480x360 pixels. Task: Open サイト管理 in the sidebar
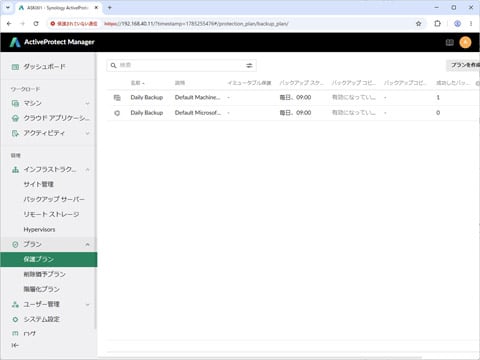click(38, 184)
